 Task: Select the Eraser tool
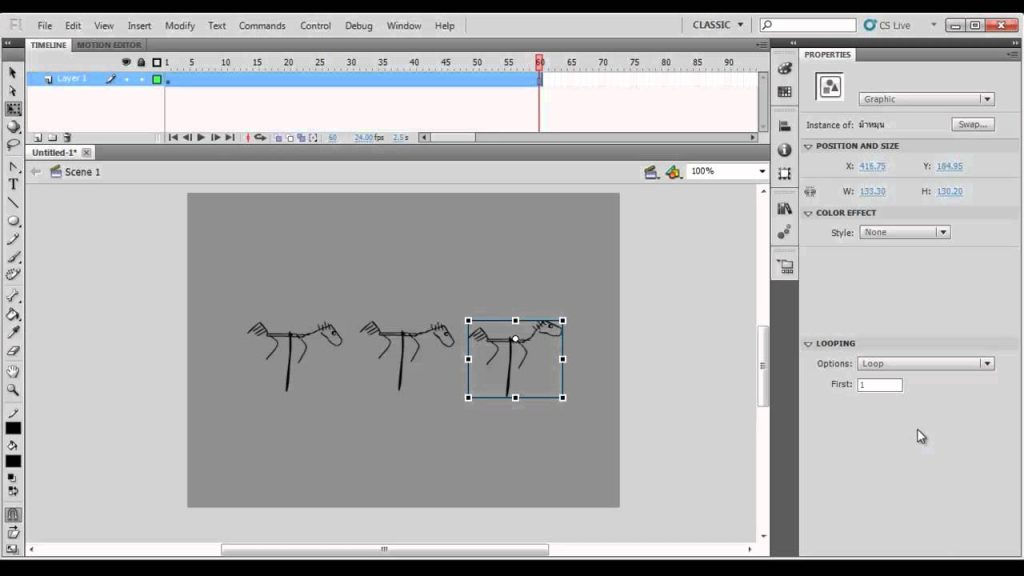pos(13,351)
